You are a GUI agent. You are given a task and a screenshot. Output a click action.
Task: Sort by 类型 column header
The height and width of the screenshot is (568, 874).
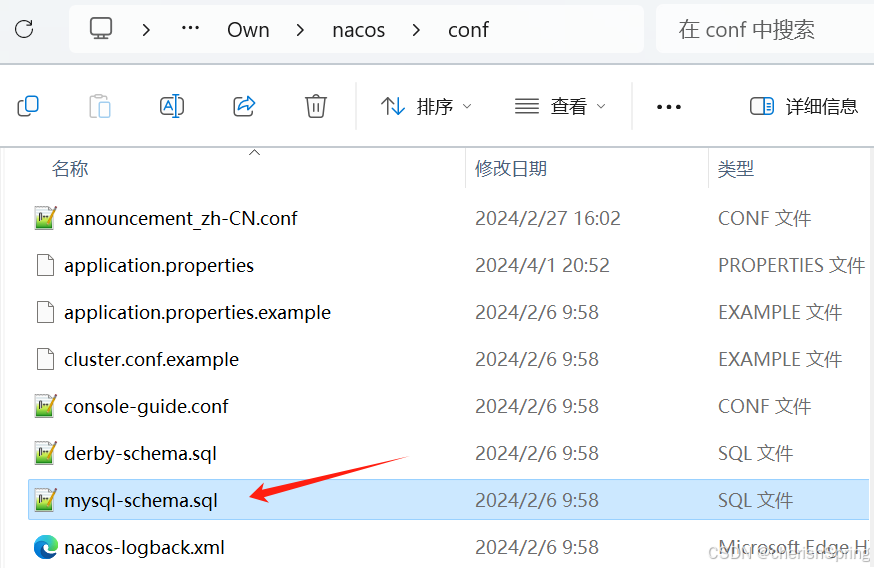tap(735, 168)
